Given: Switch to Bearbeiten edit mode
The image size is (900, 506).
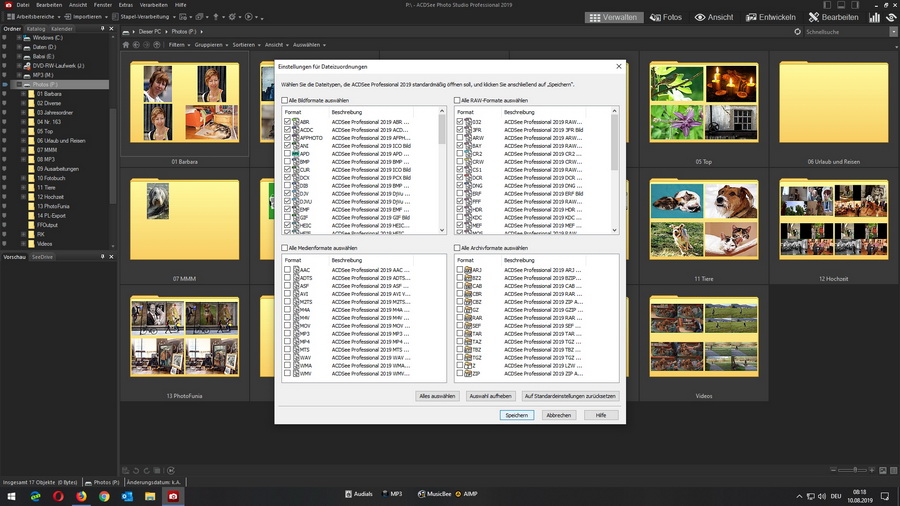Looking at the screenshot, I should pyautogui.click(x=833, y=17).
